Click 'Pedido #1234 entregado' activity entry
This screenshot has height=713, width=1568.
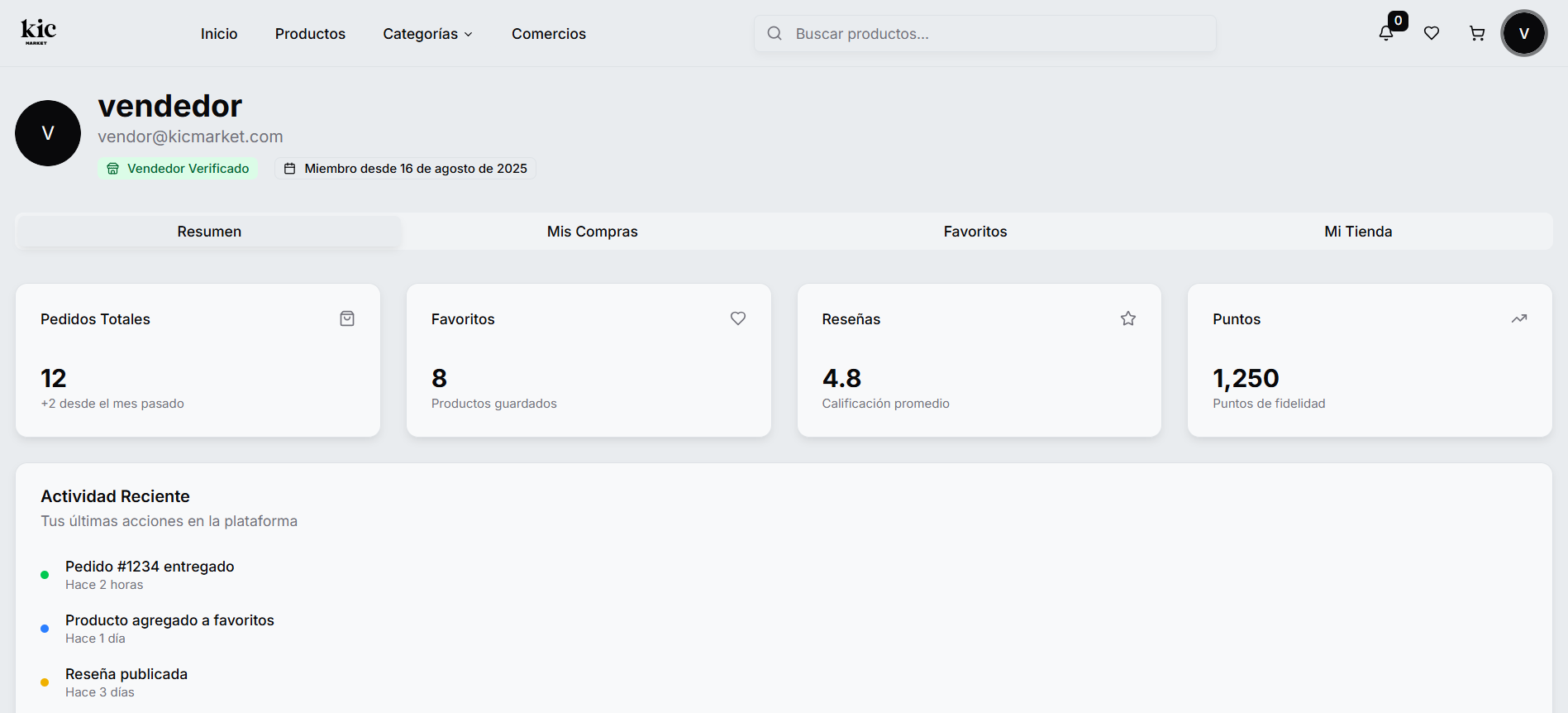(150, 567)
